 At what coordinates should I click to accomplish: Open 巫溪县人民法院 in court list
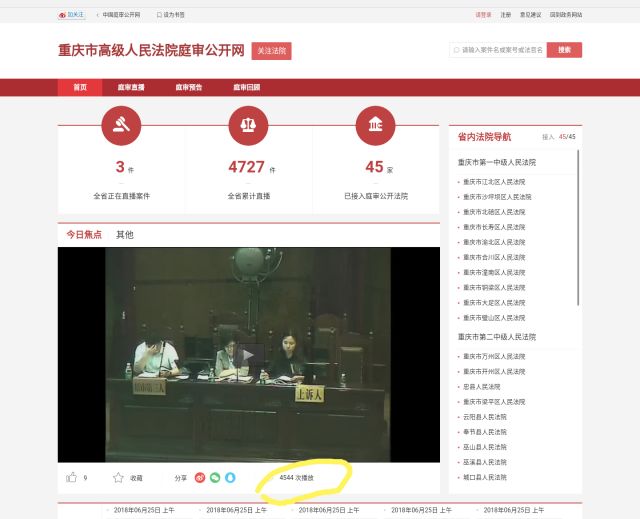[x=485, y=462]
